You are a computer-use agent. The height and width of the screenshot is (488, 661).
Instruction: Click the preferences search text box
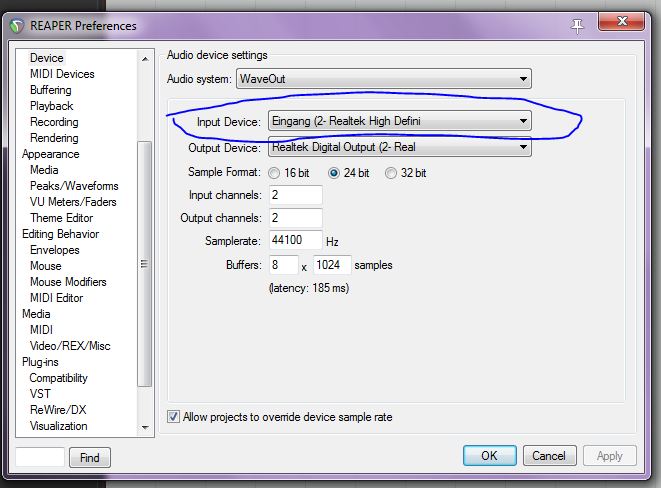(40, 457)
